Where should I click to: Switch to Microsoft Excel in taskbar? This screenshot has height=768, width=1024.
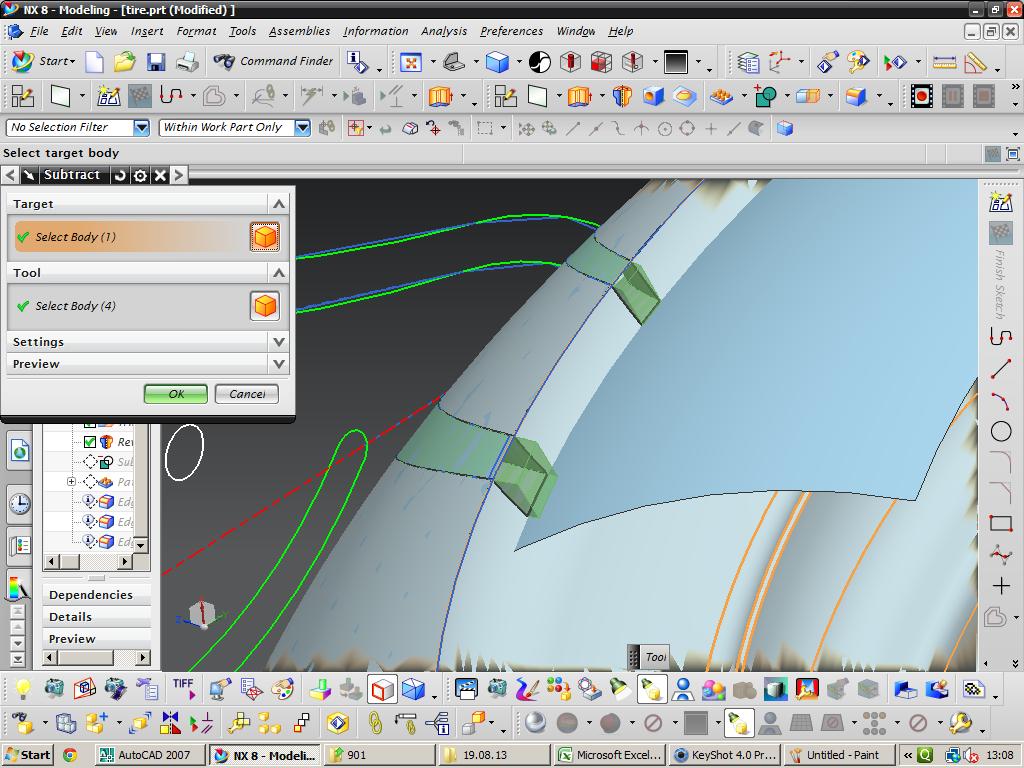[x=611, y=755]
